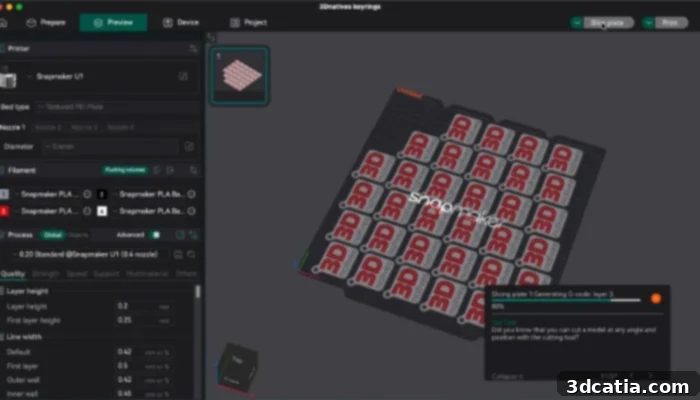This screenshot has width=700, height=400.
Task: Select the Speed settings tab
Action: coord(77,274)
